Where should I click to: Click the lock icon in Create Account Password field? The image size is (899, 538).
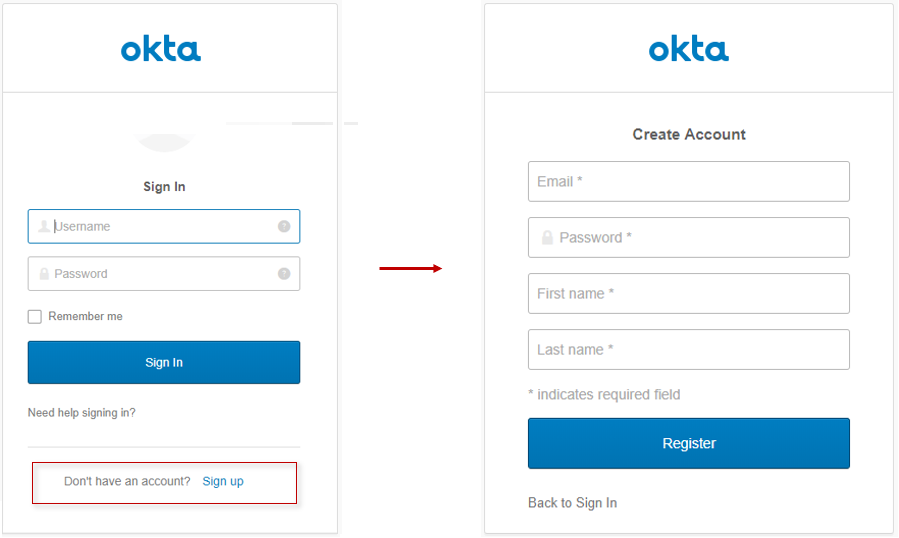pos(547,238)
